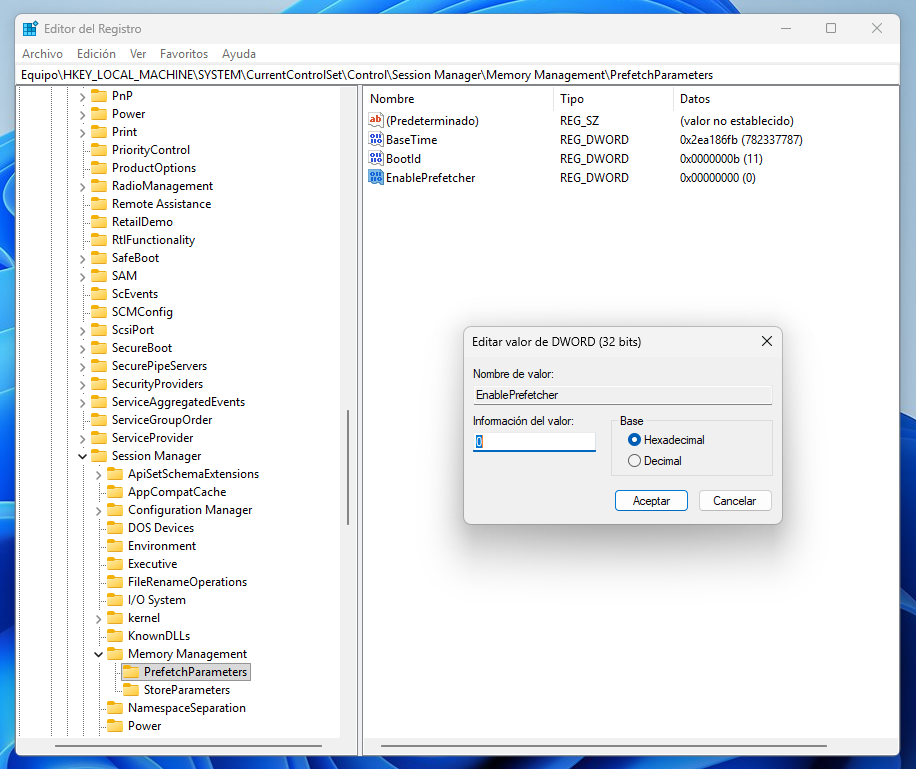
Task: Click the Nombre column header
Action: (458, 99)
